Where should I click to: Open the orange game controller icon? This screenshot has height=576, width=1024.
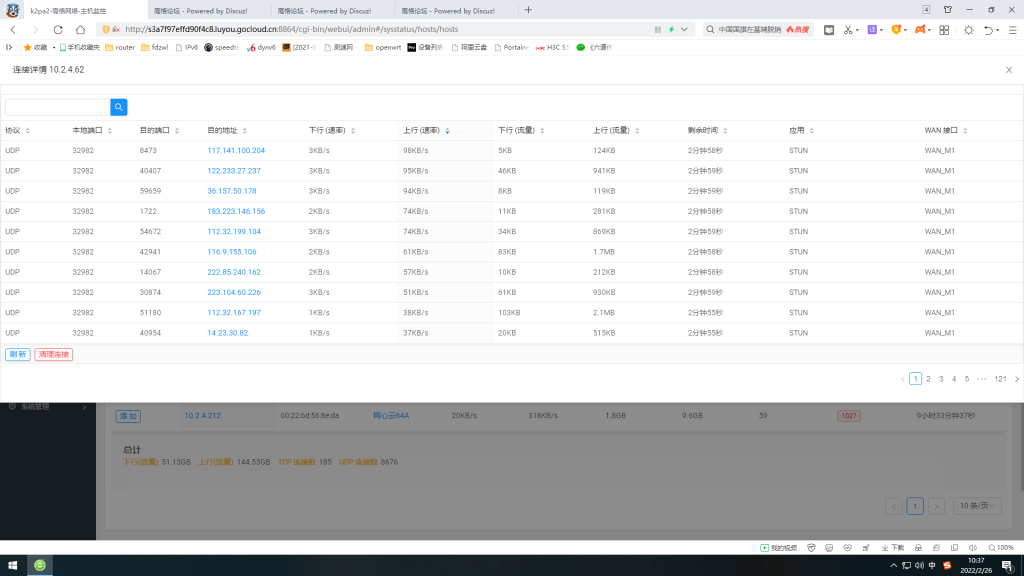tap(920, 30)
